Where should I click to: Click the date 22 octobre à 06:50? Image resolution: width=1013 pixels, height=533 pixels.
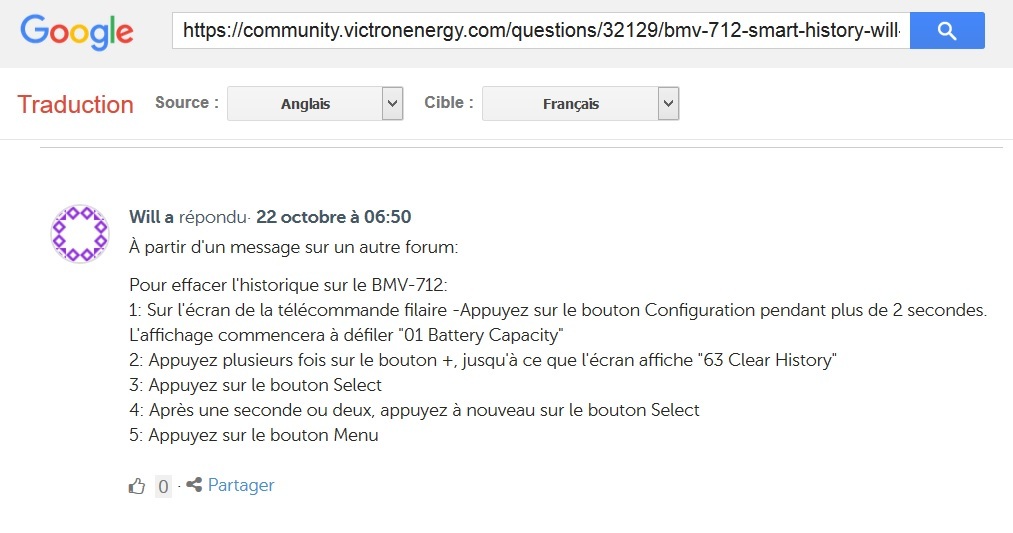(333, 216)
